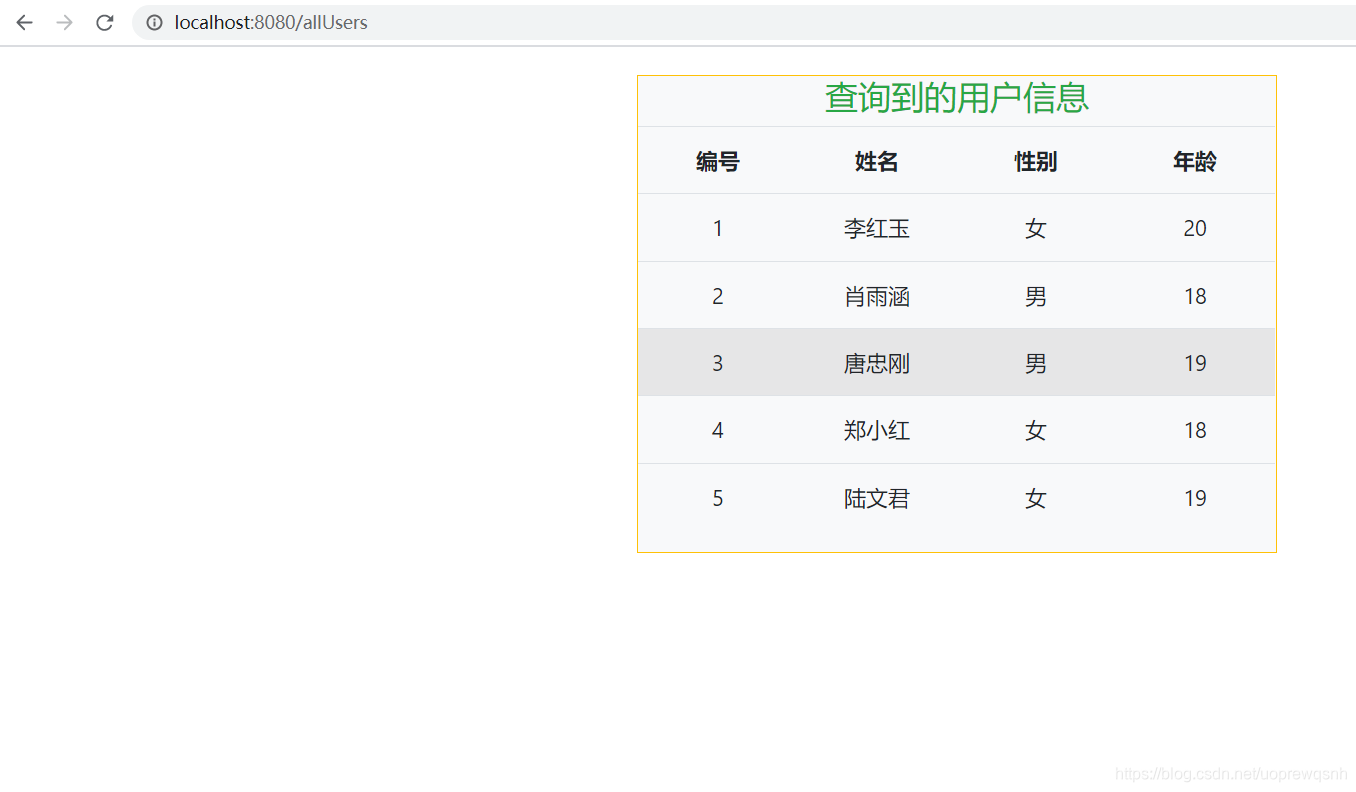Select the name cell 李红玉
This screenshot has height=792, width=1356.
click(x=877, y=228)
